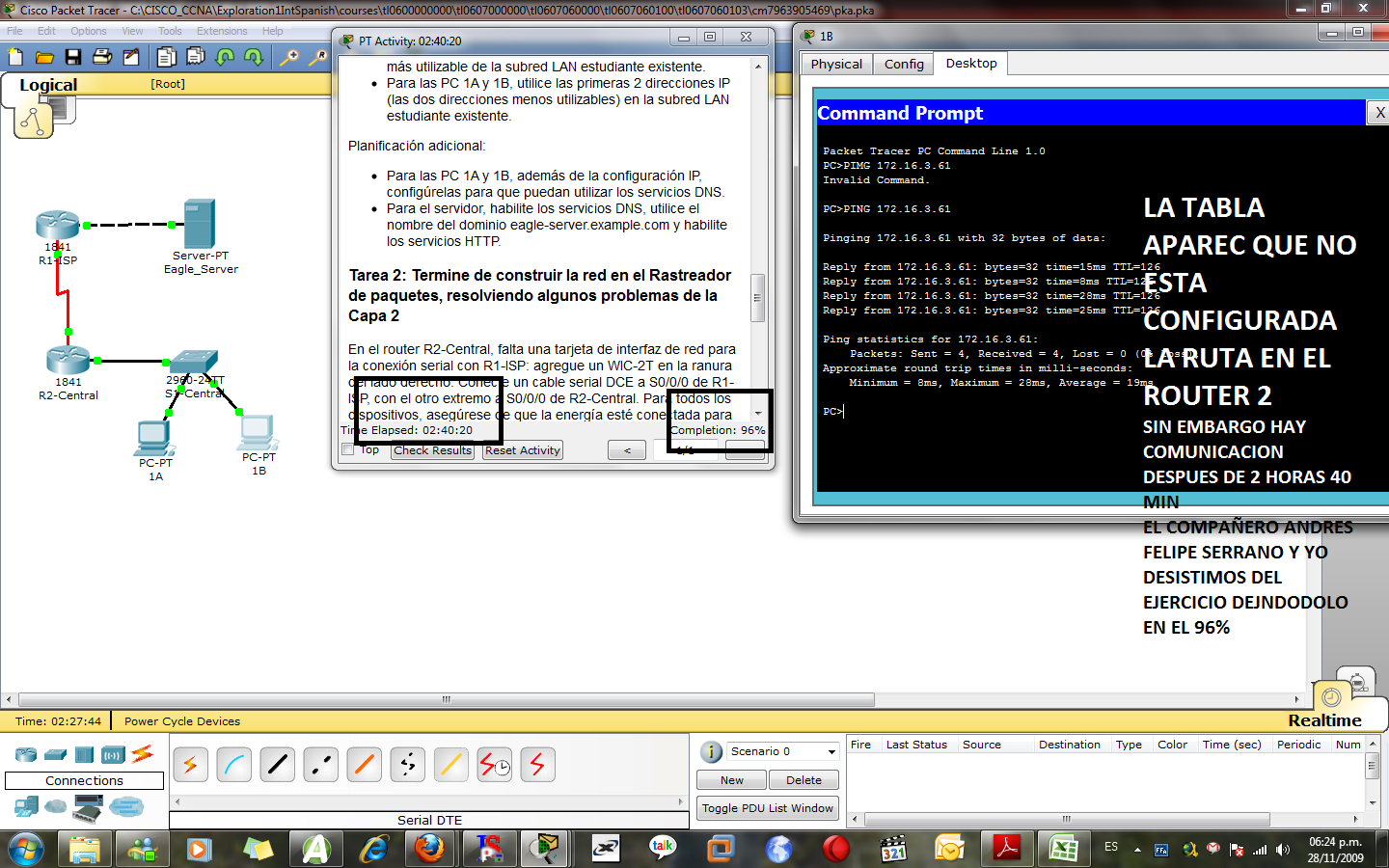Select the Hubs device category icon
This screenshot has height=868, width=1389.
pyautogui.click(x=85, y=754)
